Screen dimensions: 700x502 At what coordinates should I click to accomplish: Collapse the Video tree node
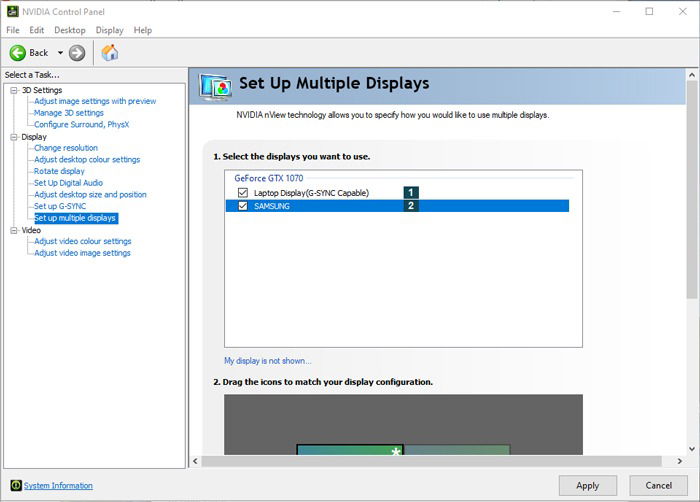pos(14,230)
